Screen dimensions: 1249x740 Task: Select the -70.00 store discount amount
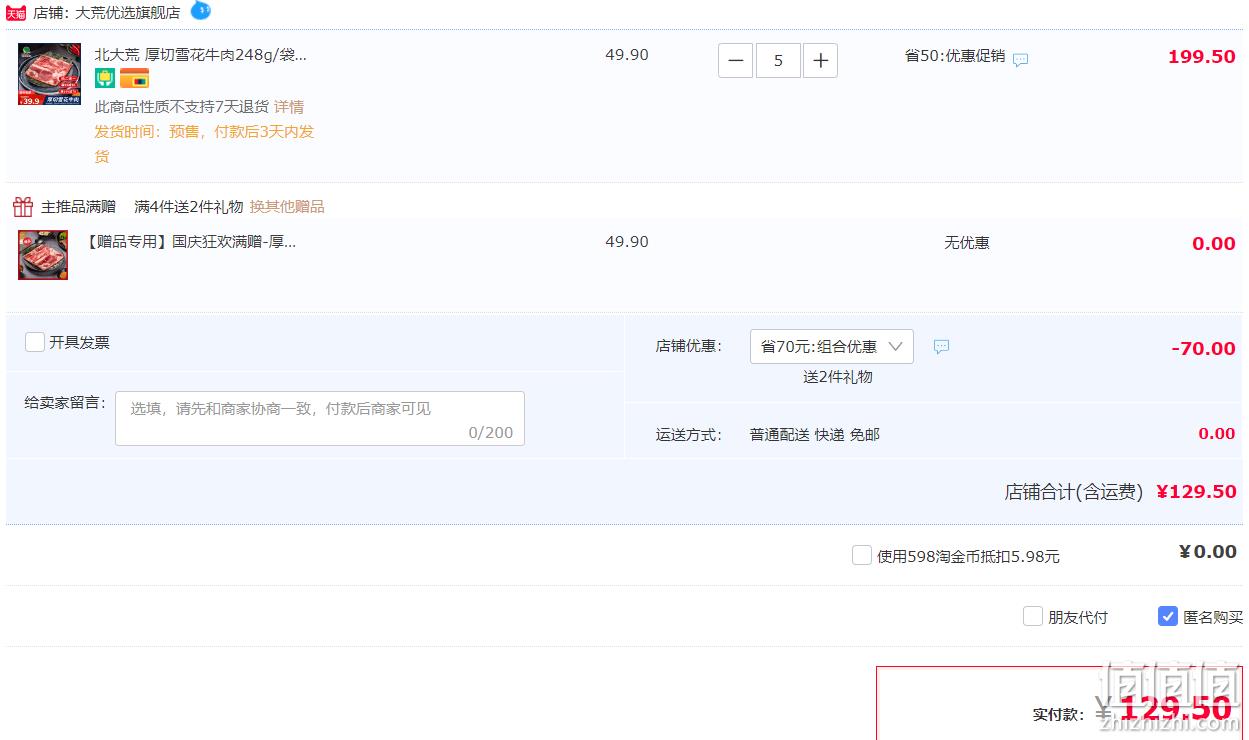point(1204,349)
